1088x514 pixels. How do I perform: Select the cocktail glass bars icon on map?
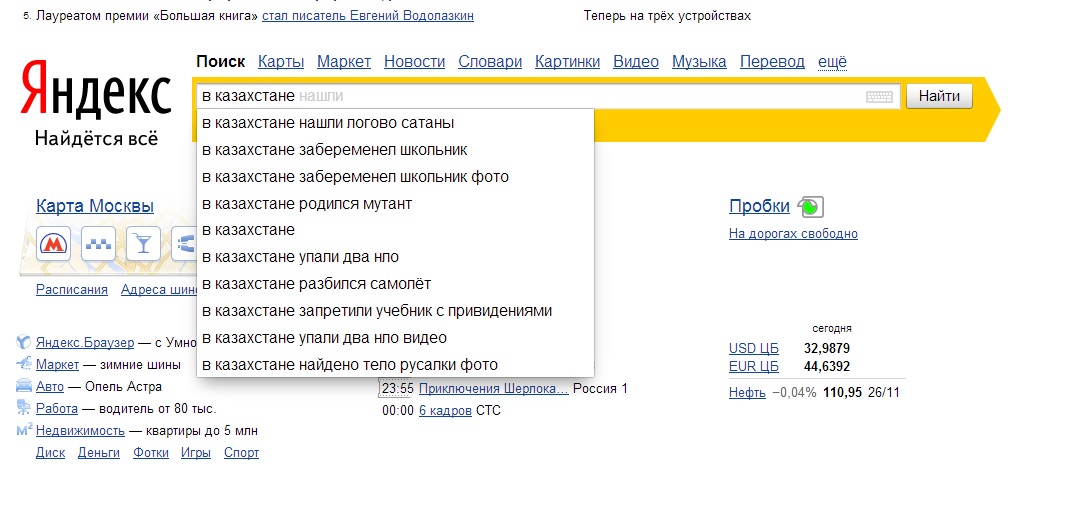[143, 243]
